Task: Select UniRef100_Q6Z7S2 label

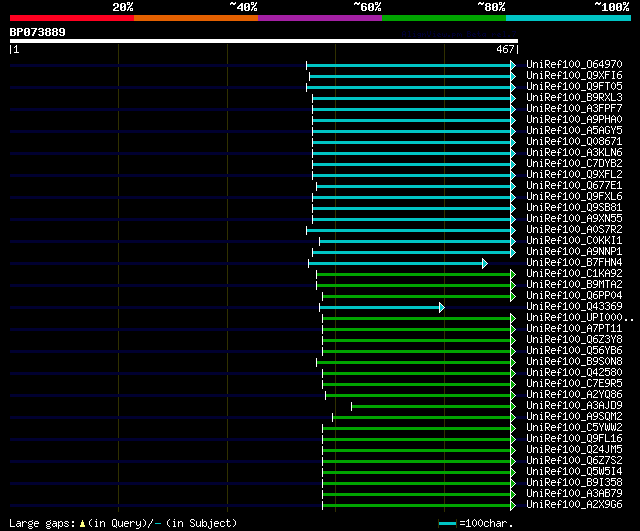Action: tap(574, 461)
